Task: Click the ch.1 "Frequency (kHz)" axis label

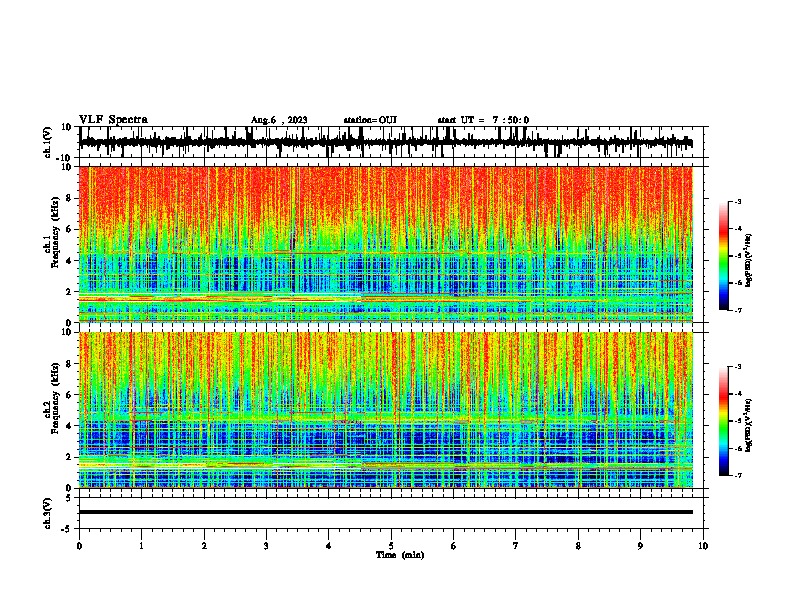Action: tap(55, 233)
